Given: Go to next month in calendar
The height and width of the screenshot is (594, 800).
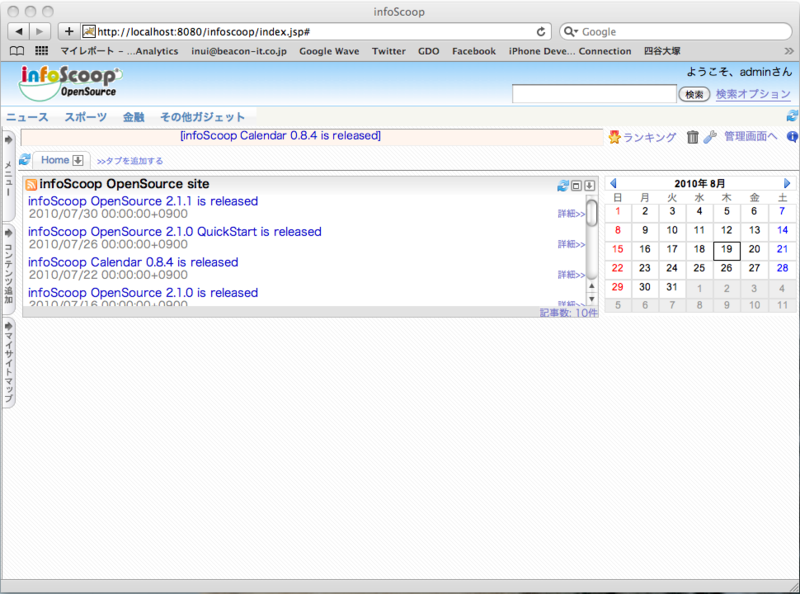Looking at the screenshot, I should coord(787,183).
